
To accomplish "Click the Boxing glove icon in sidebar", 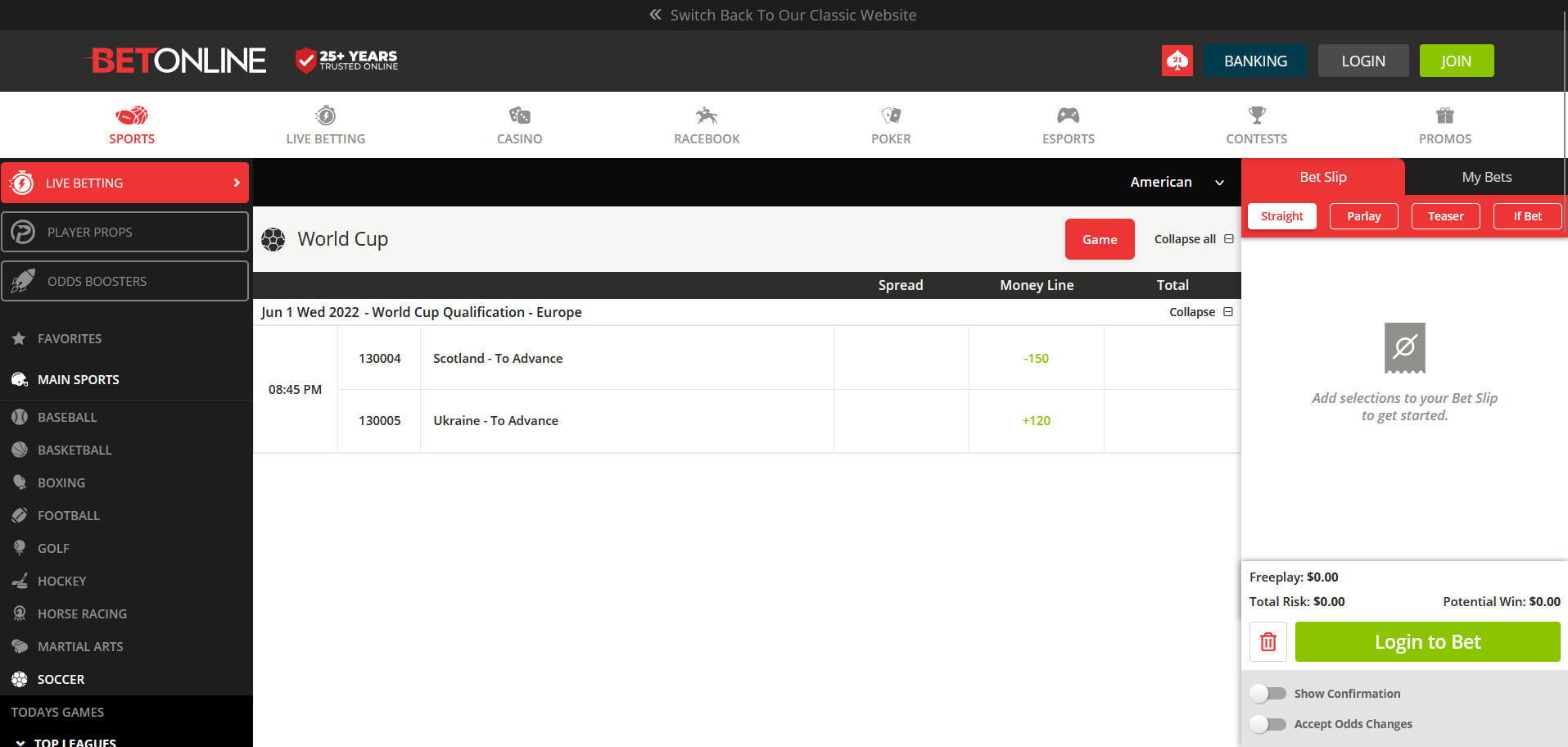I will [x=20, y=482].
